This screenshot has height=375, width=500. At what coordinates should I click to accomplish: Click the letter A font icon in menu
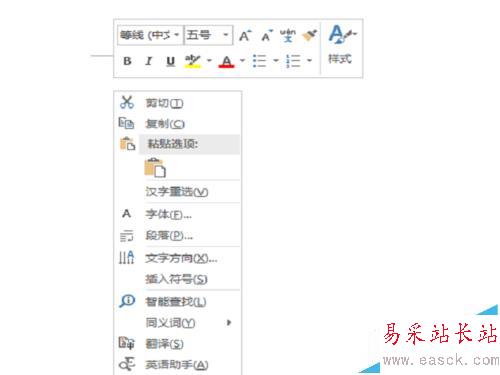[x=126, y=213]
